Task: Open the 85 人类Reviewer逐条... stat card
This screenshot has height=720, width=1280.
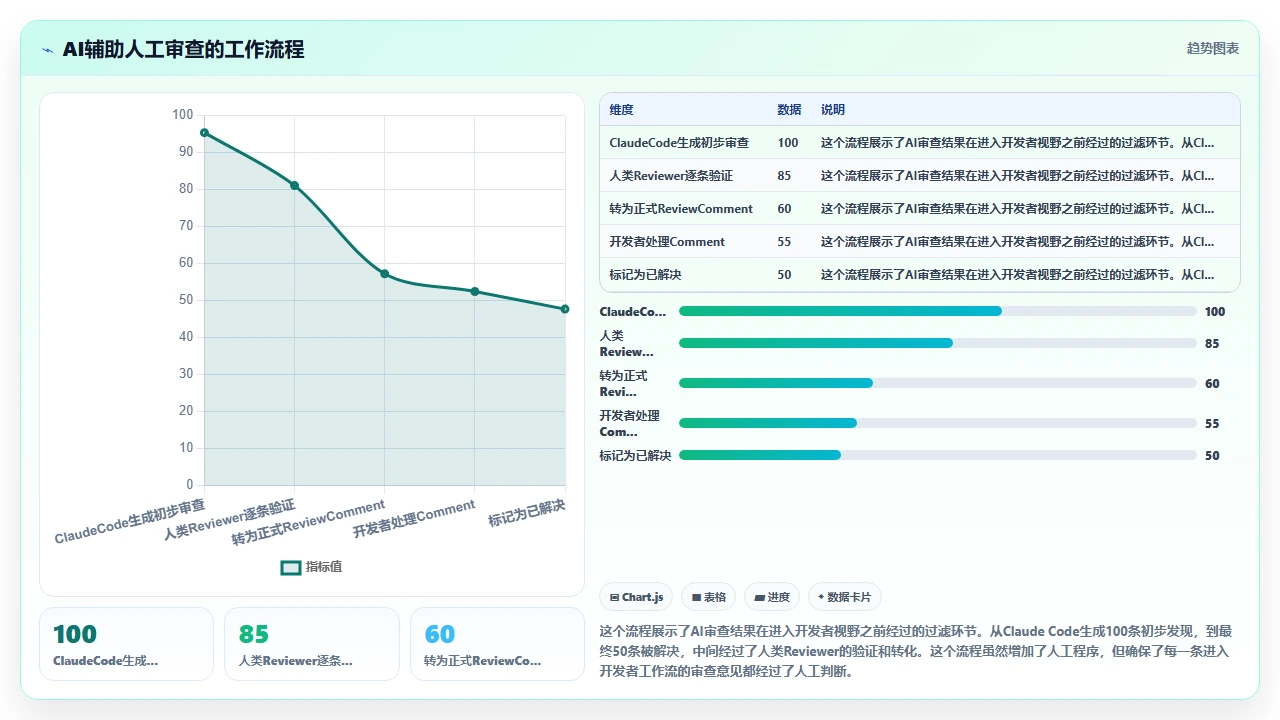Action: (312, 644)
